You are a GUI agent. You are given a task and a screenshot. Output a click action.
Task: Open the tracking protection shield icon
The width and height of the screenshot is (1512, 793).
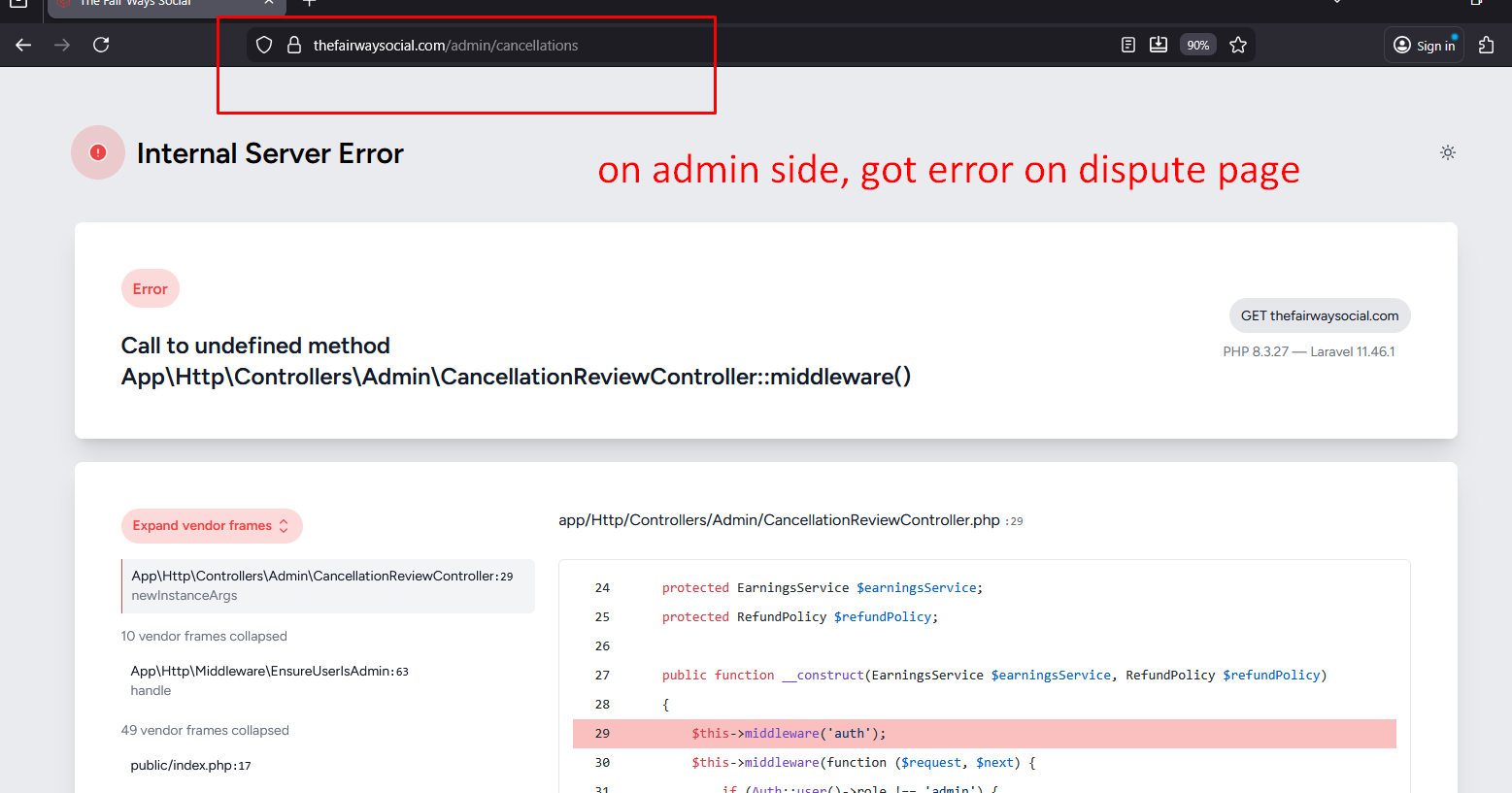264,46
